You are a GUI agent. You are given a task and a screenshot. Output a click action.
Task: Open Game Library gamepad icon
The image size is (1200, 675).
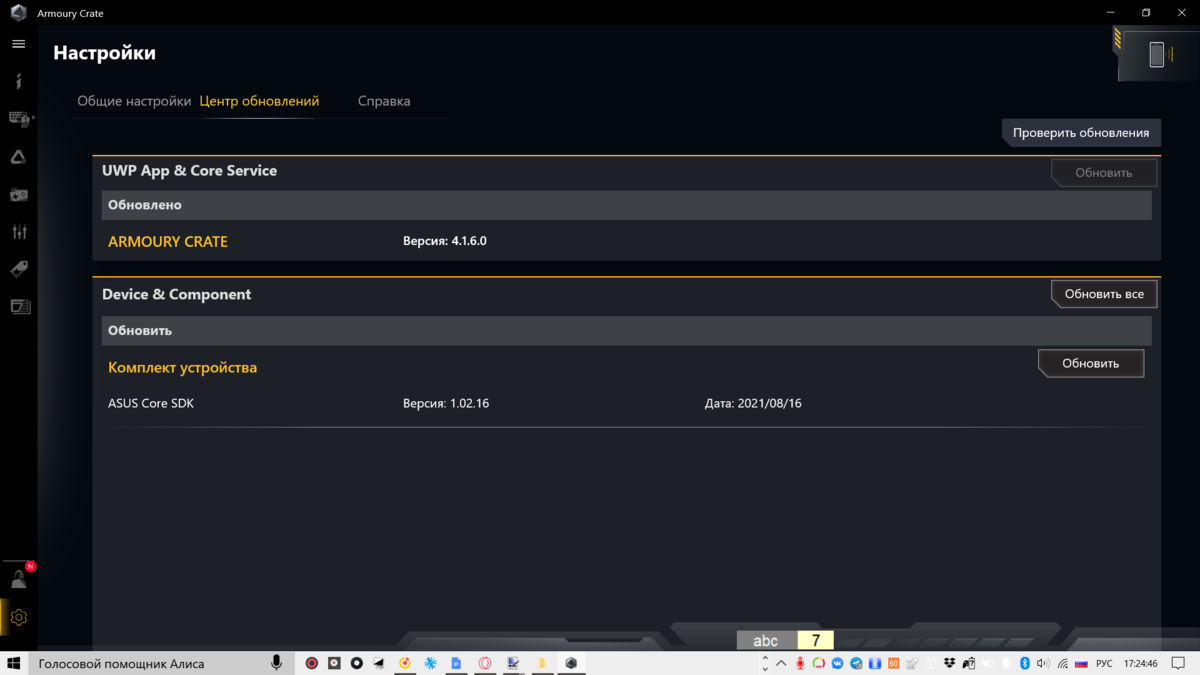[18, 195]
